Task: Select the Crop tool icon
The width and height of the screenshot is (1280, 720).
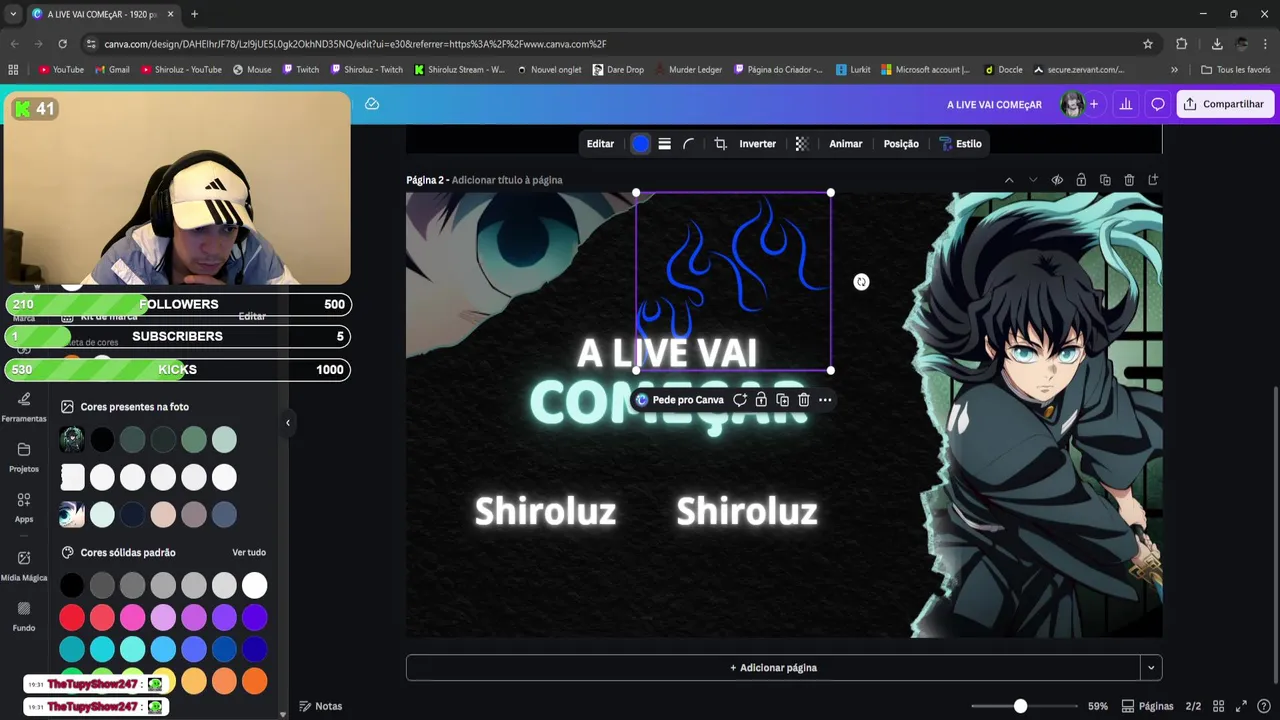Action: tap(720, 144)
